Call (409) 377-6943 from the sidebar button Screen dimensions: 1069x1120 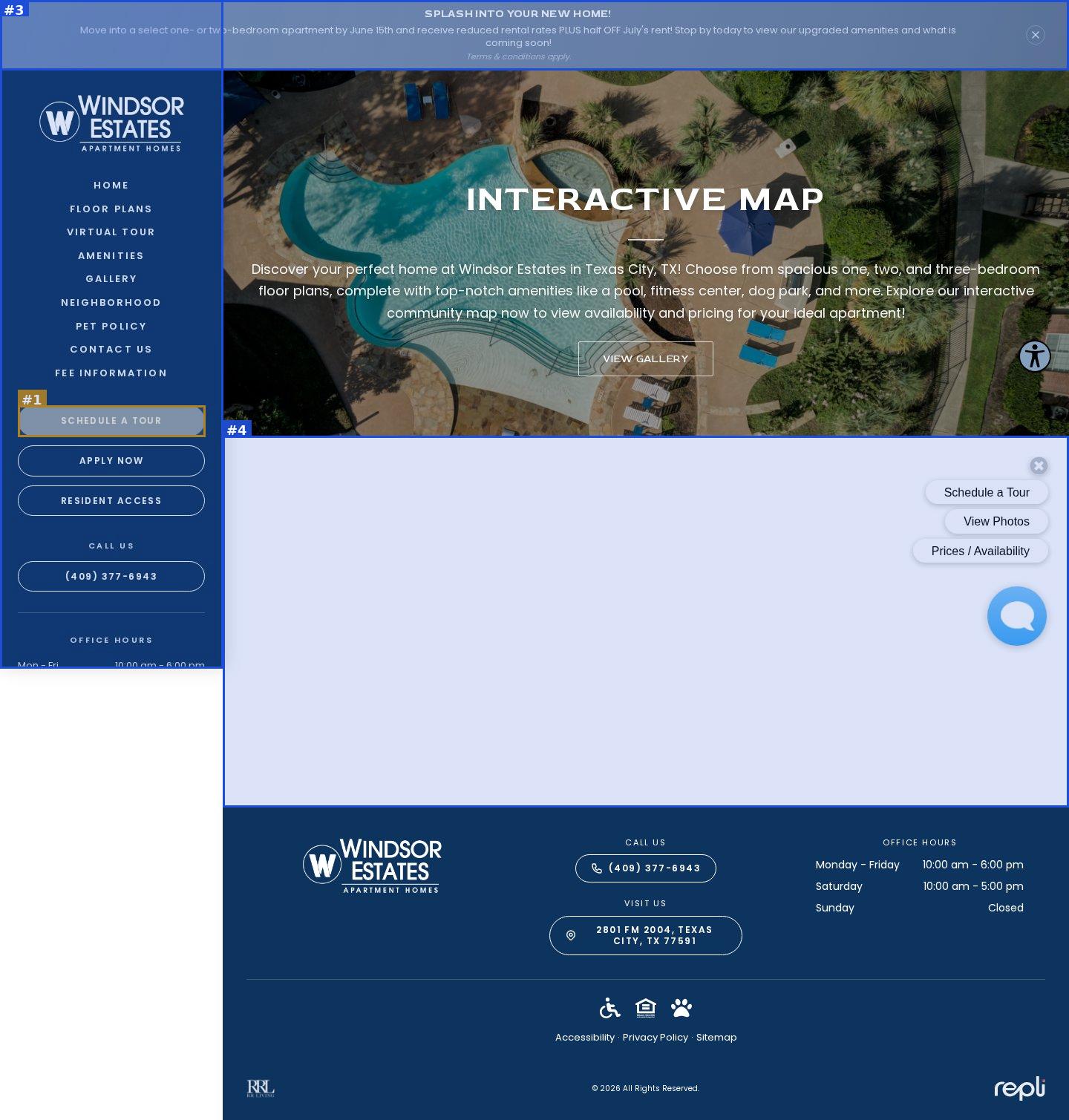(x=111, y=577)
